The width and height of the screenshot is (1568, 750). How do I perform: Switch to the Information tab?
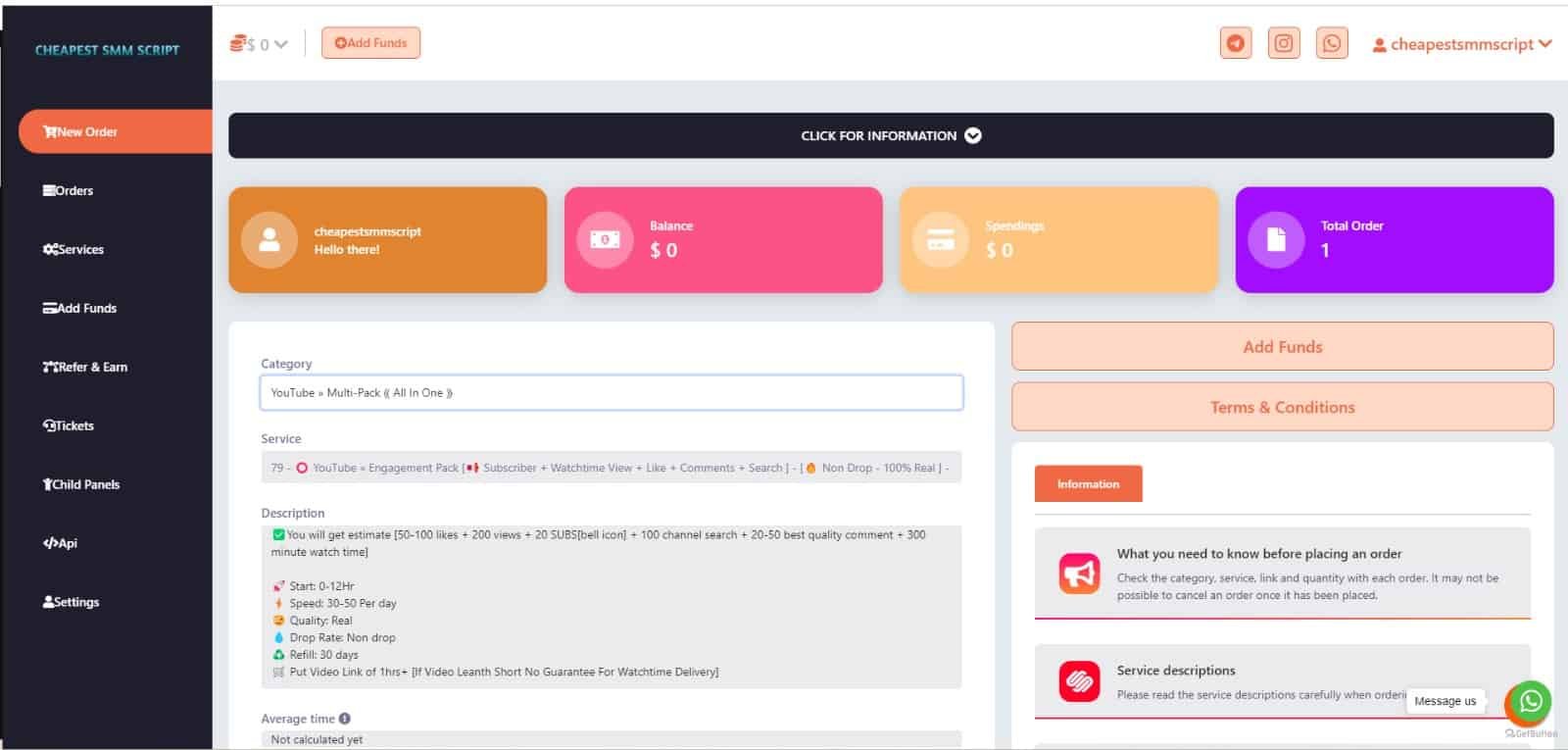(x=1088, y=484)
